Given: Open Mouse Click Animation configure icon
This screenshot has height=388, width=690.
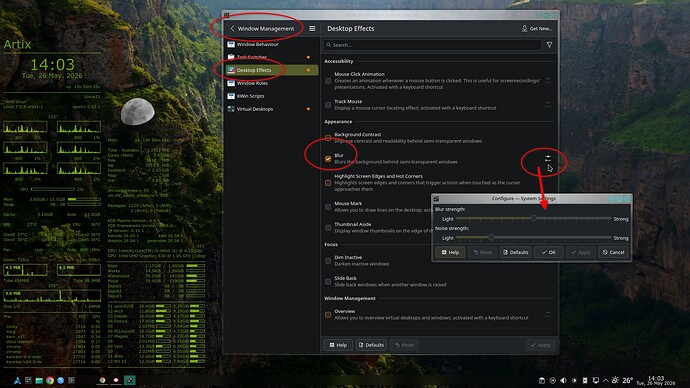Looking at the screenshot, I should pos(547,81).
